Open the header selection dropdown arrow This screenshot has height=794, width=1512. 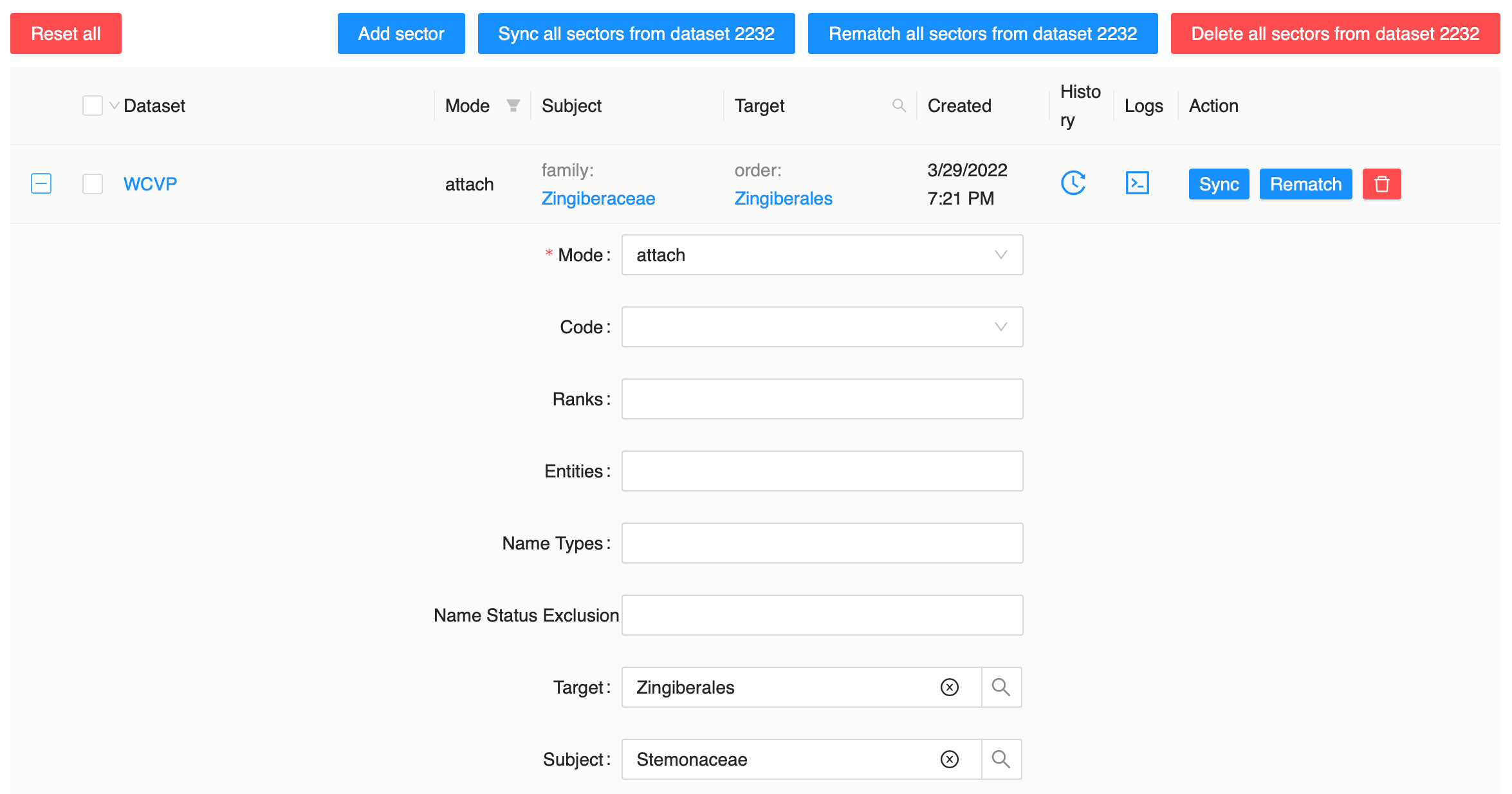(x=113, y=105)
